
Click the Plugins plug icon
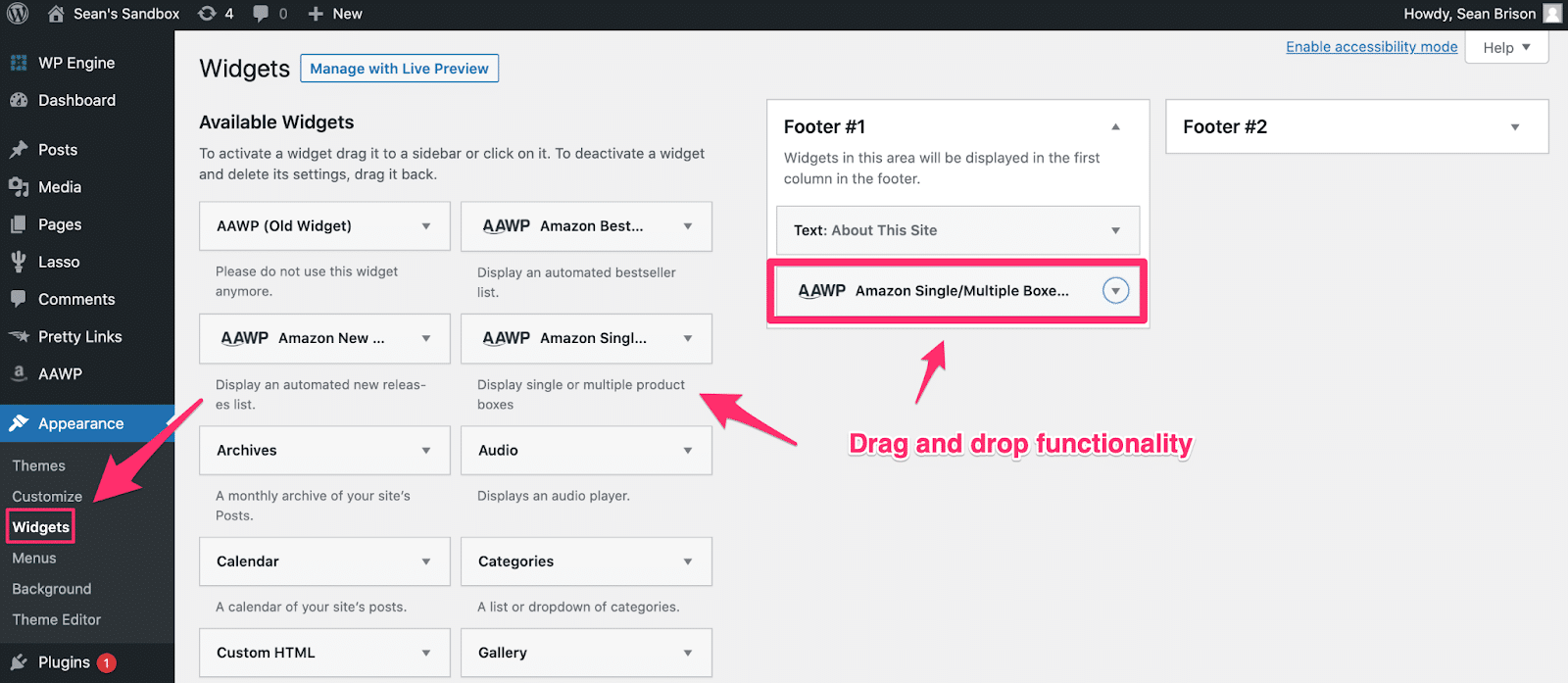[19, 662]
